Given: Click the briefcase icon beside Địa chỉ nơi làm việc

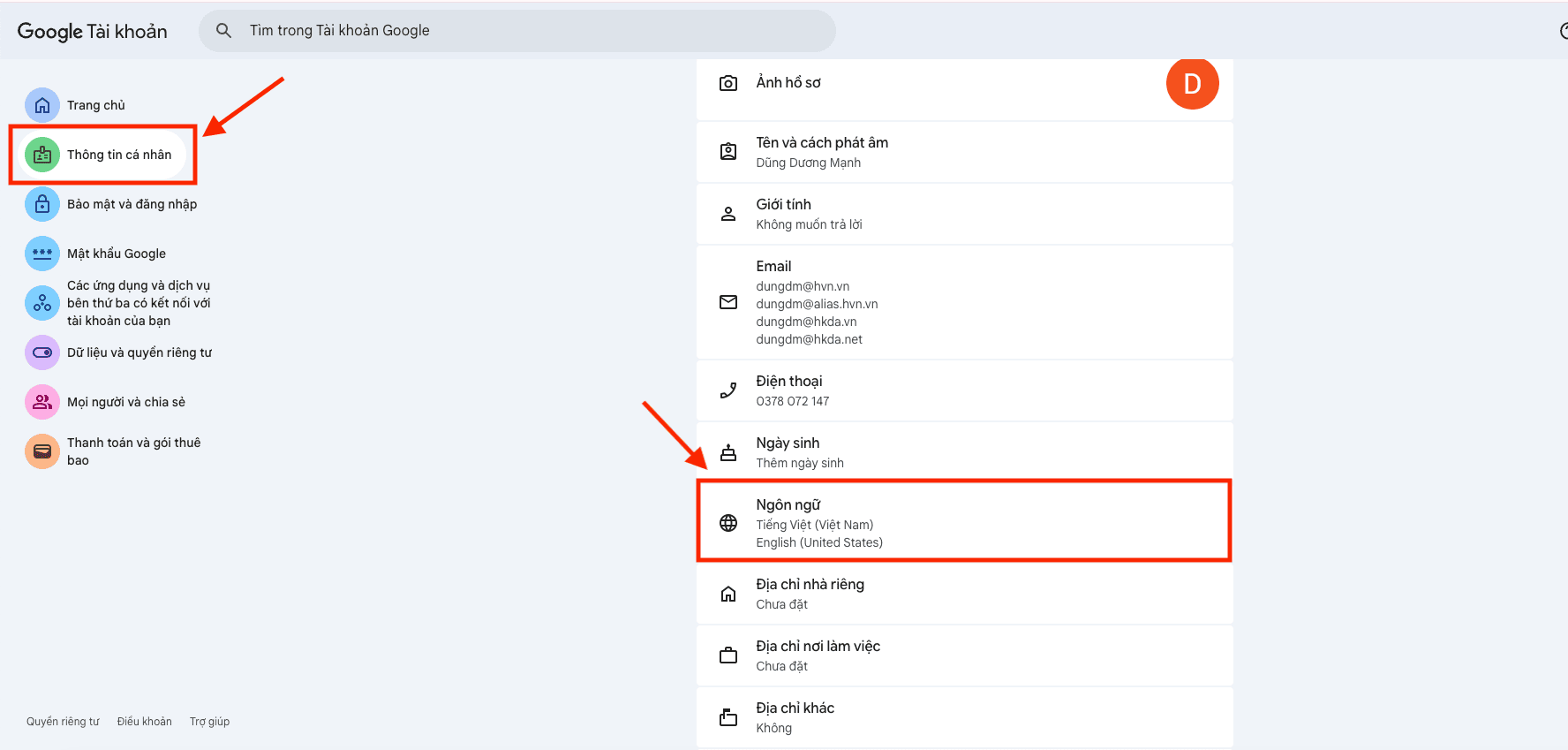Looking at the screenshot, I should click(x=728, y=655).
